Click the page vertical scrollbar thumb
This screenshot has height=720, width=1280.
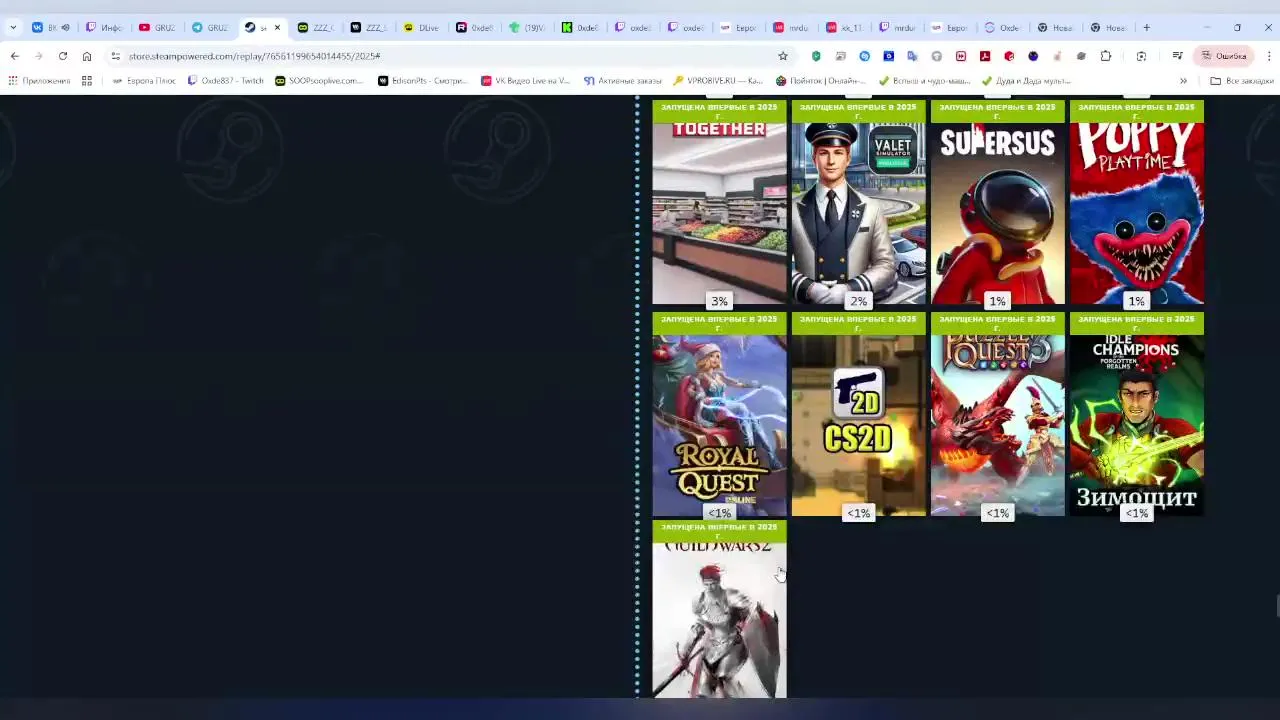1277,607
